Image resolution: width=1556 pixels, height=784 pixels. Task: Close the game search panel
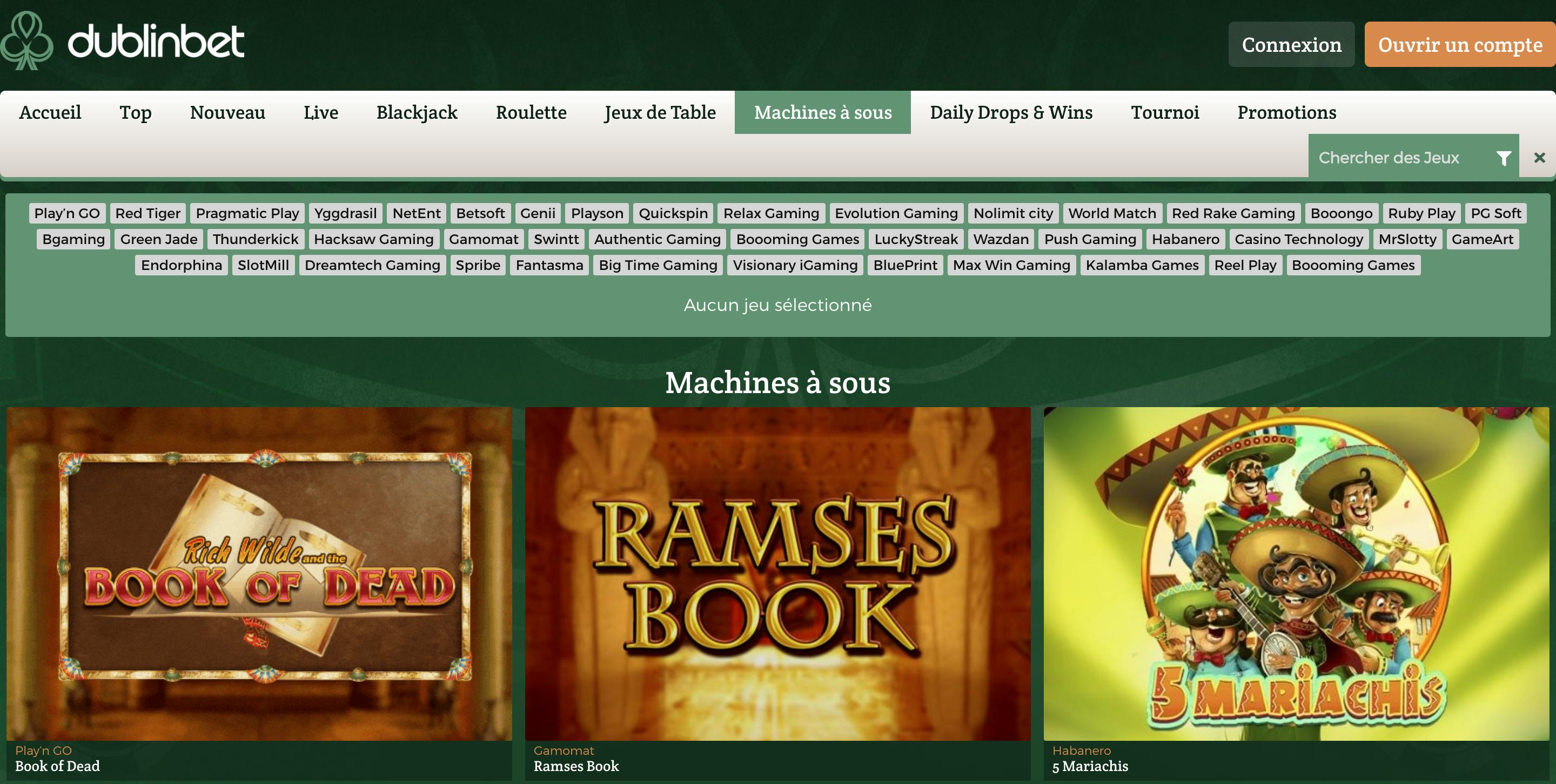[x=1539, y=158]
